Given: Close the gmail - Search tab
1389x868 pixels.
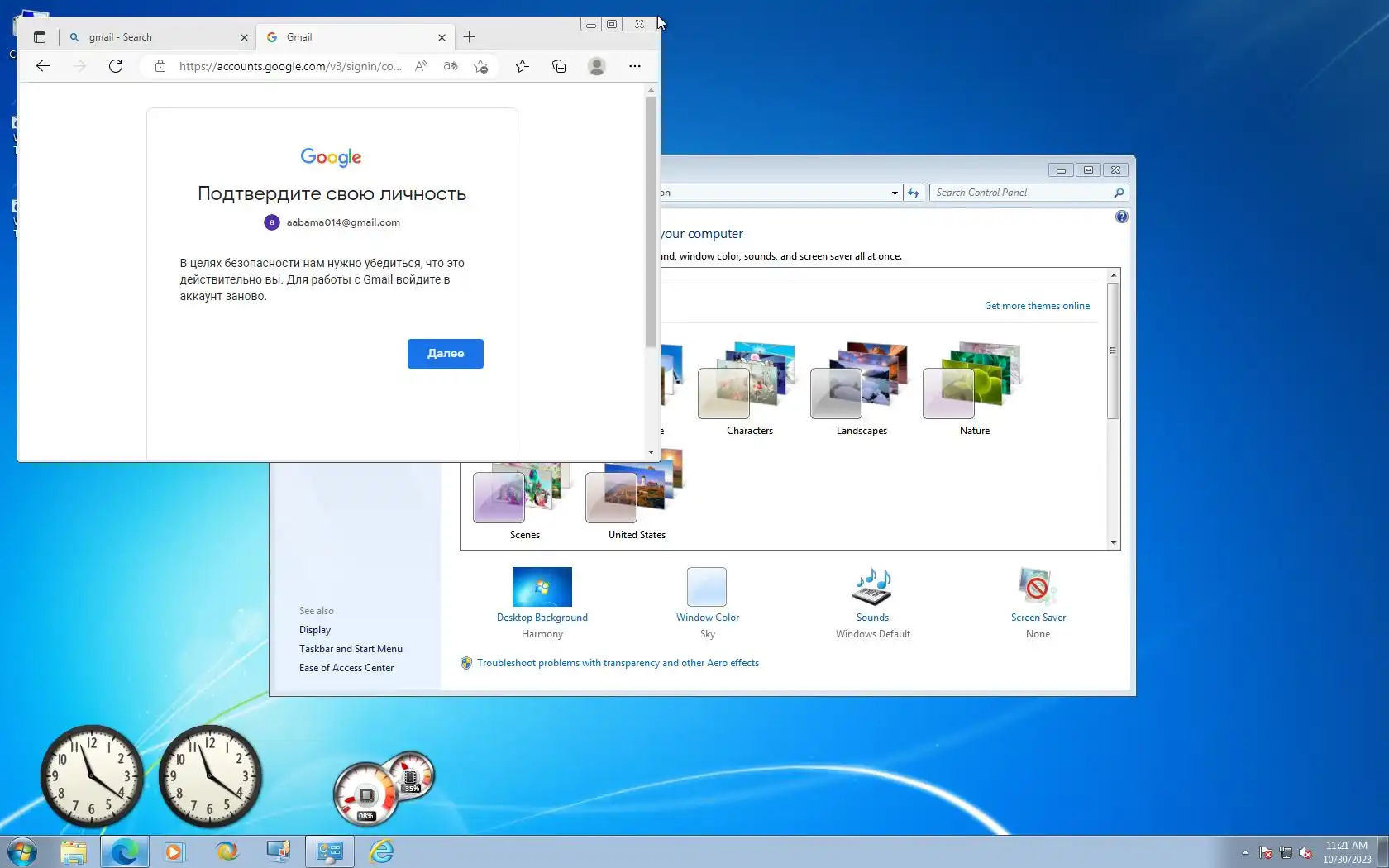Looking at the screenshot, I should [x=244, y=37].
